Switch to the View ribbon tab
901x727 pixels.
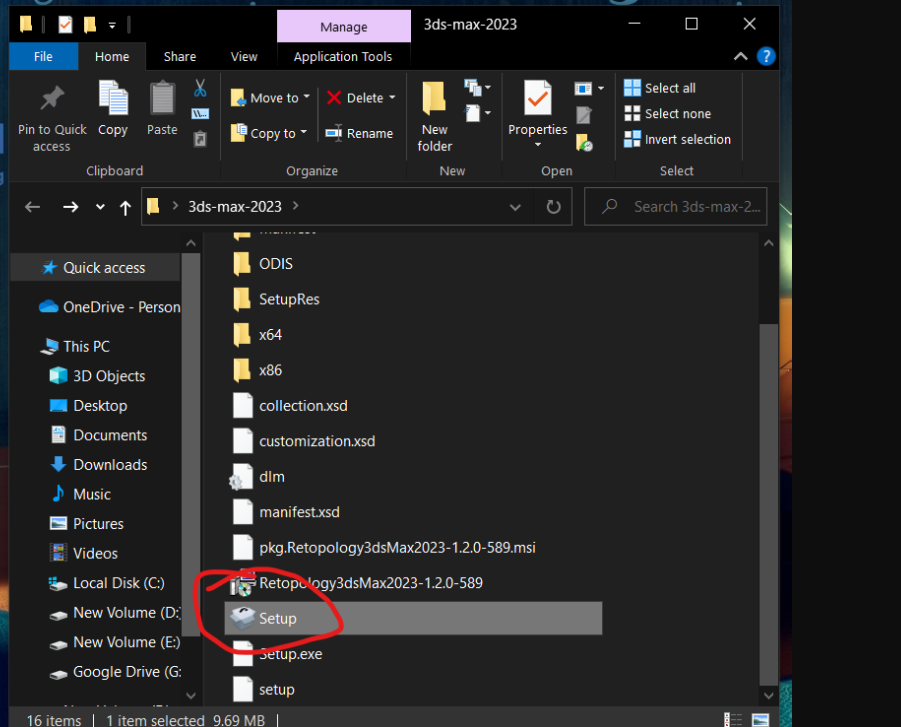pyautogui.click(x=244, y=57)
